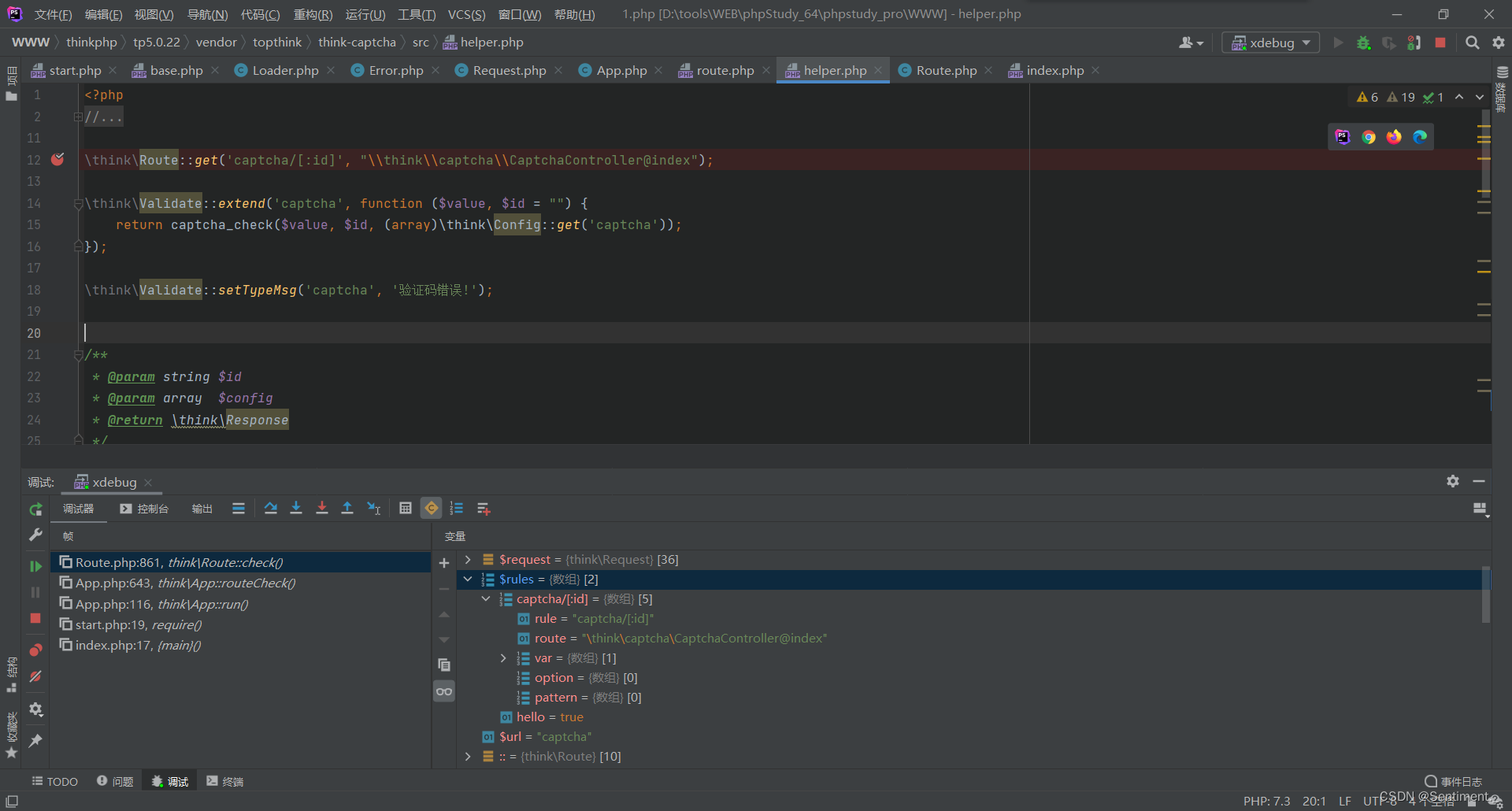Toggle the highlighted Show Values Addresses icon
The image size is (1512, 811).
click(432, 509)
